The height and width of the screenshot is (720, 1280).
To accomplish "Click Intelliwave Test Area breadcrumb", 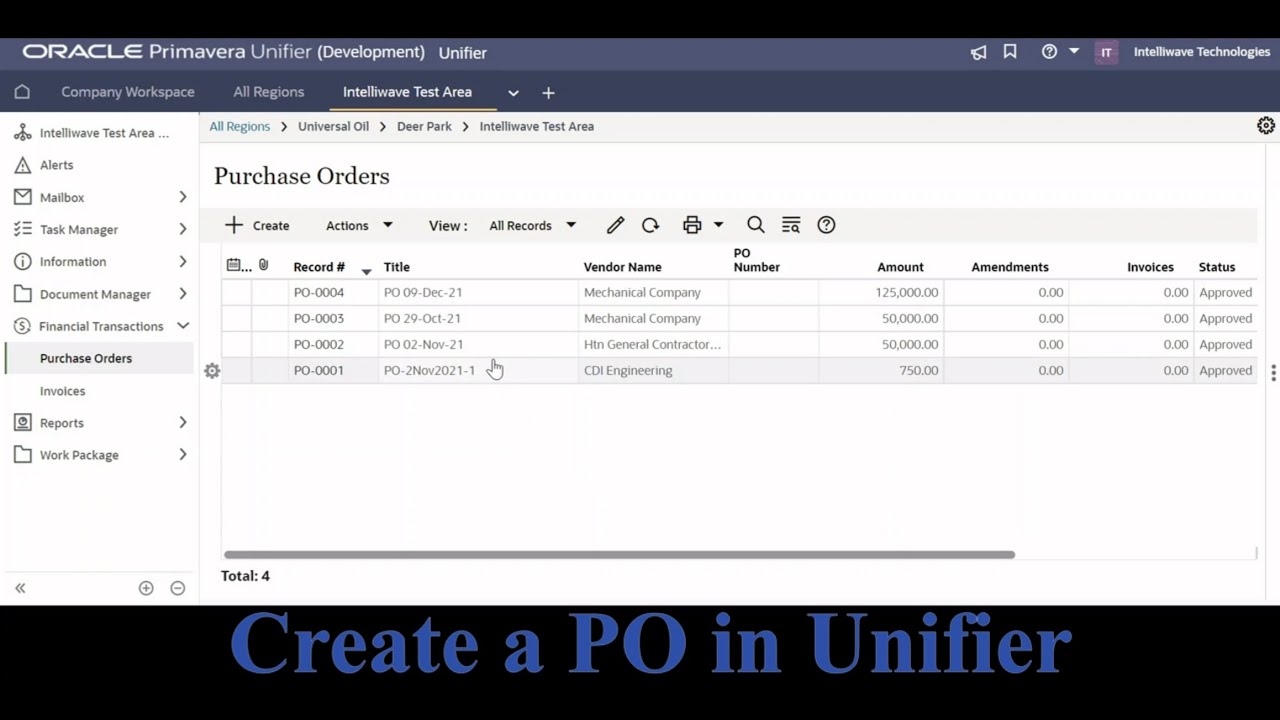I will pos(537,126).
